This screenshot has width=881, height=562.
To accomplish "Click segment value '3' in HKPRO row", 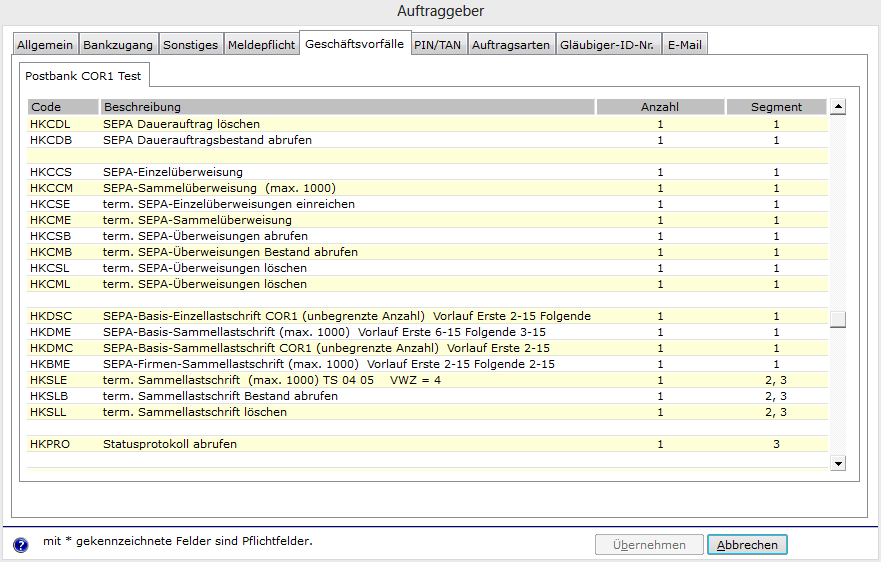I will tap(776, 444).
